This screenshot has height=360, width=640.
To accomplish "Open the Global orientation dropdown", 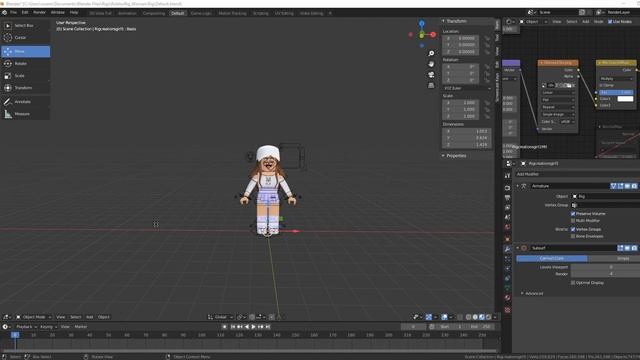I will pos(220,317).
